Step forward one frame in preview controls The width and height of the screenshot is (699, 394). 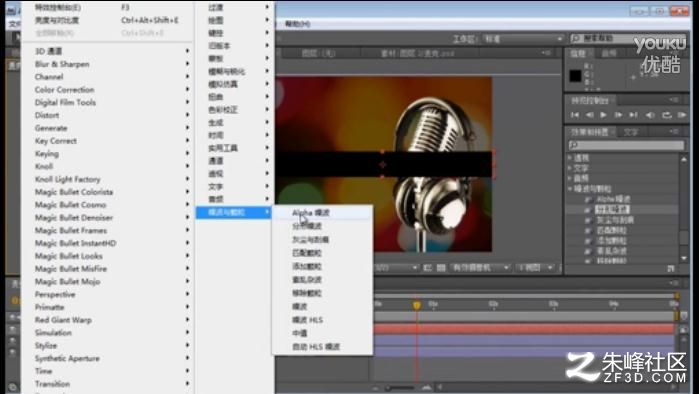[618, 115]
